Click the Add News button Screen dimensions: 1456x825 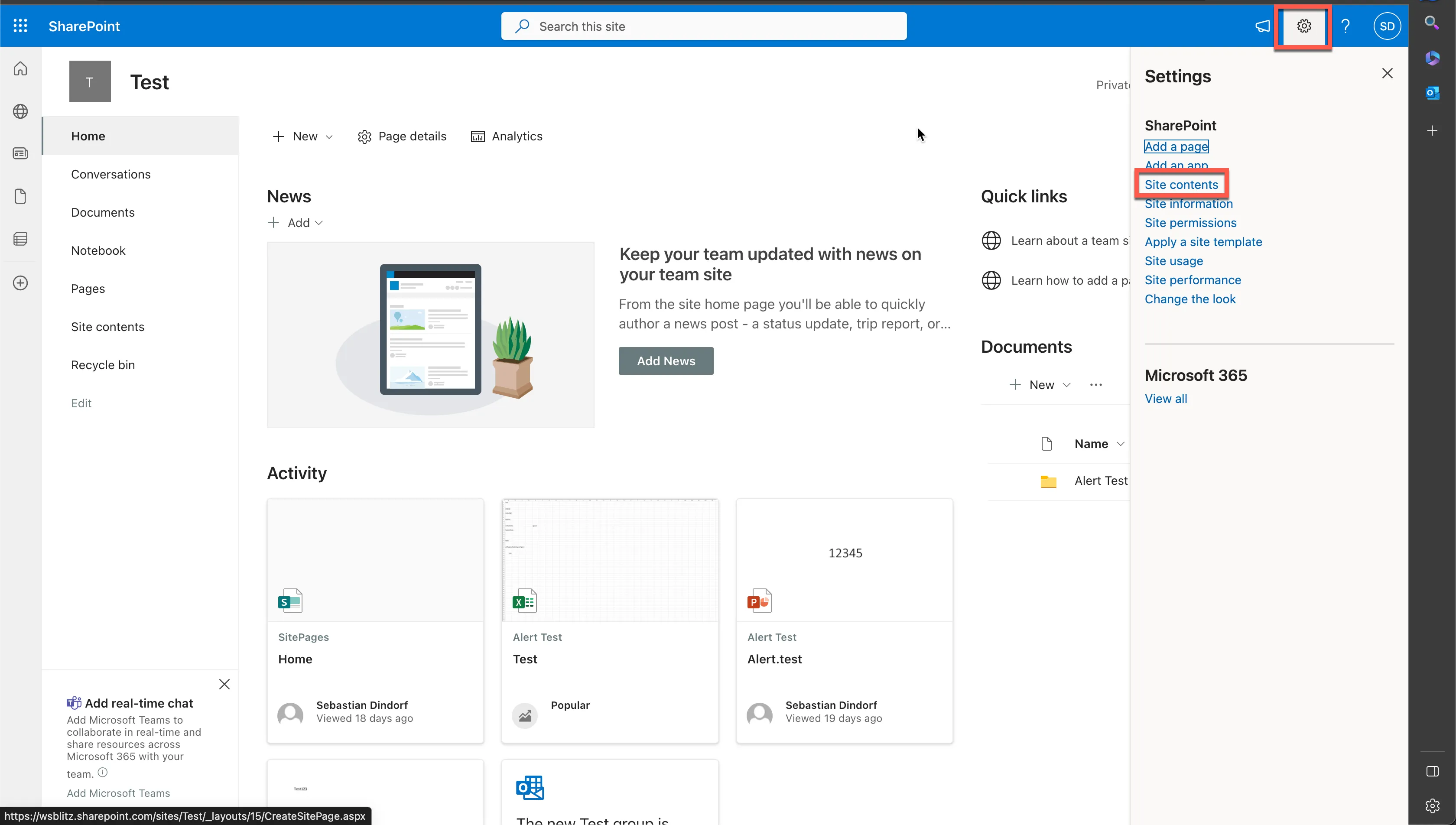tap(666, 361)
